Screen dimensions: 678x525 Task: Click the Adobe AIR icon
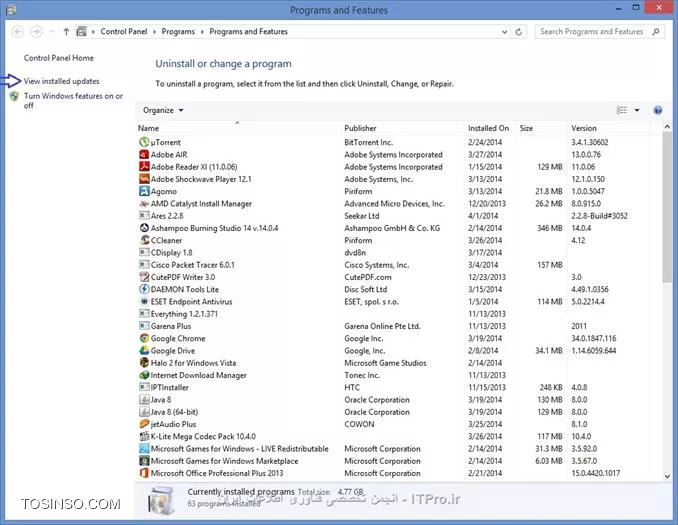(x=144, y=154)
